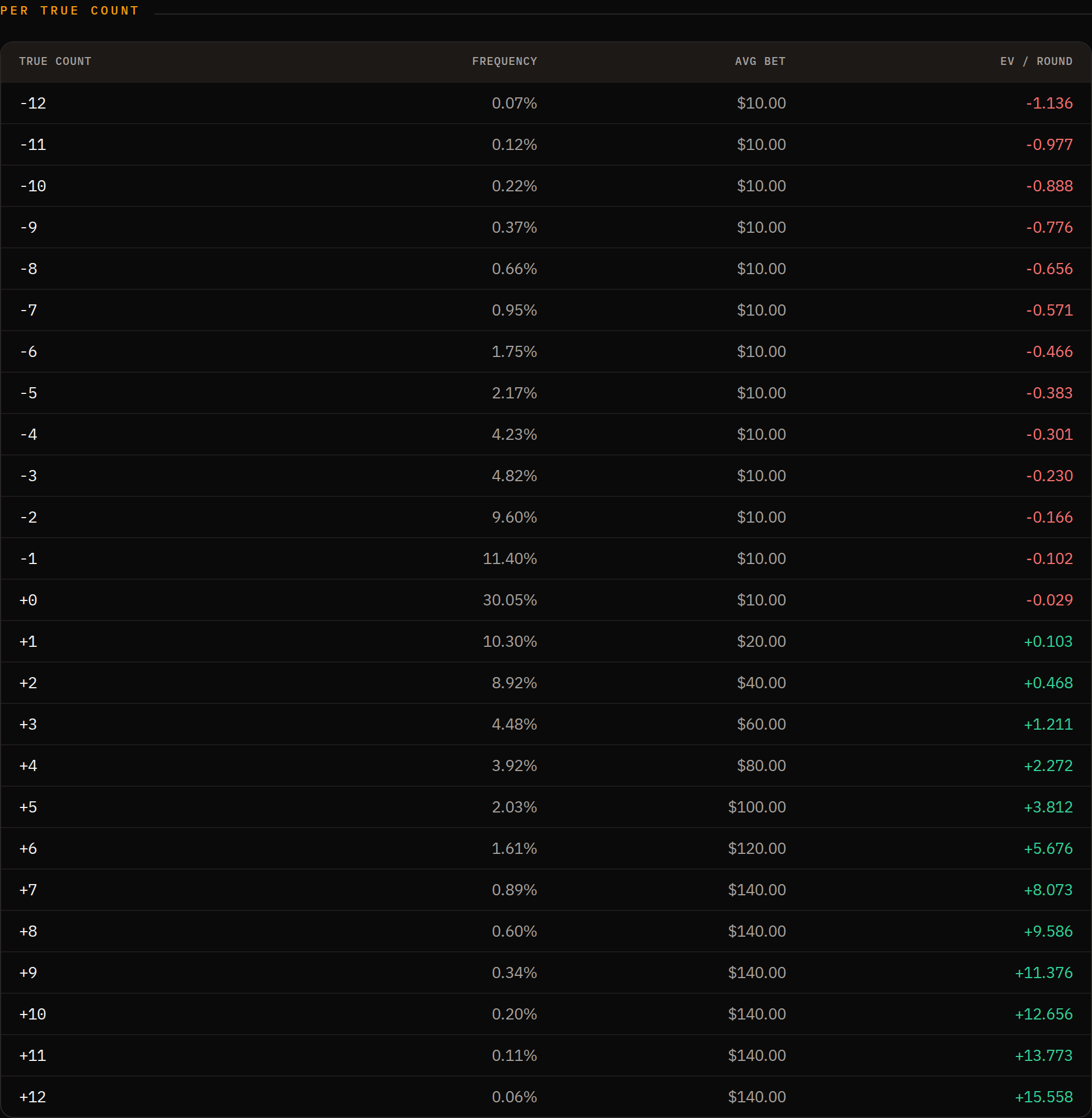The width and height of the screenshot is (1092, 1118).
Task: Select the +0 true count row
Action: (546, 600)
